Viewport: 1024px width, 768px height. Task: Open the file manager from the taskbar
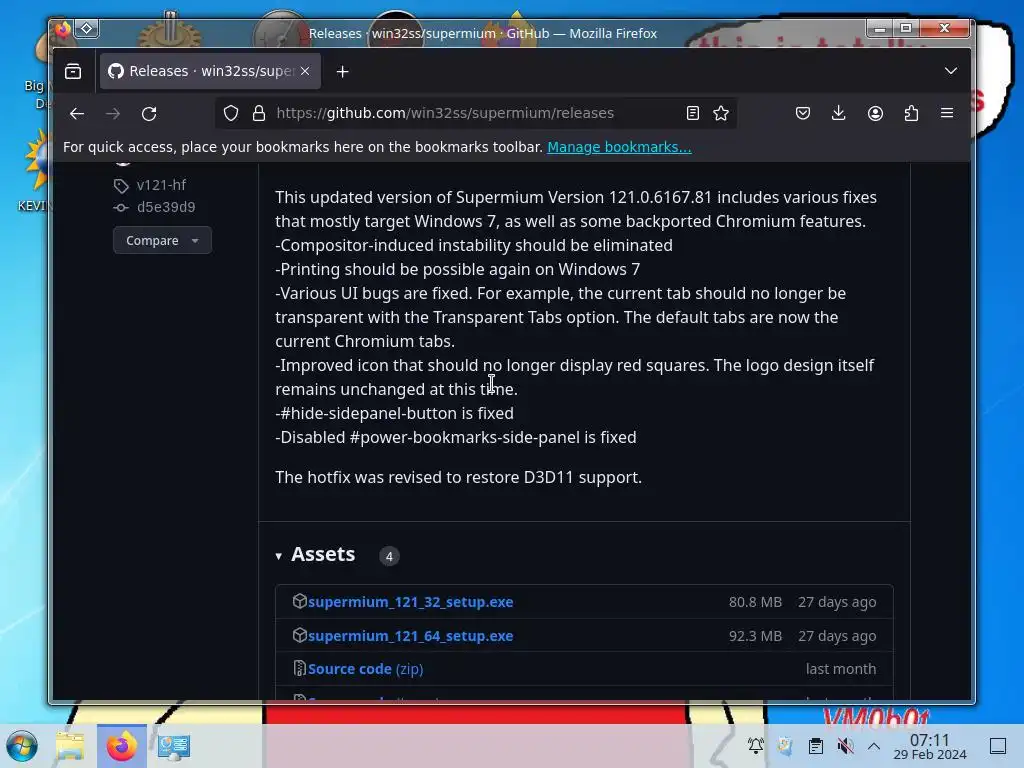pos(70,746)
